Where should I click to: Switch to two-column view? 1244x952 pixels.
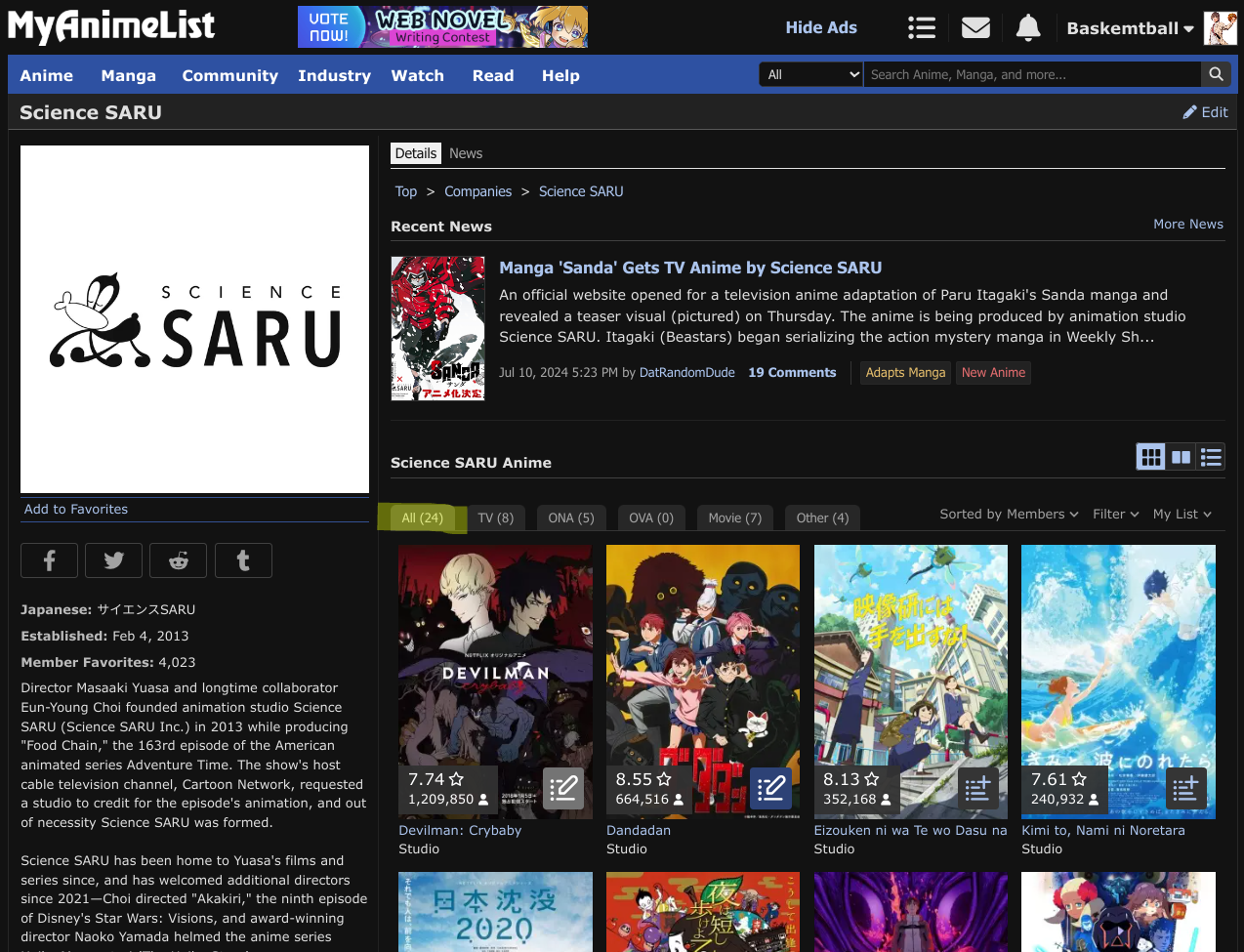click(x=1182, y=456)
